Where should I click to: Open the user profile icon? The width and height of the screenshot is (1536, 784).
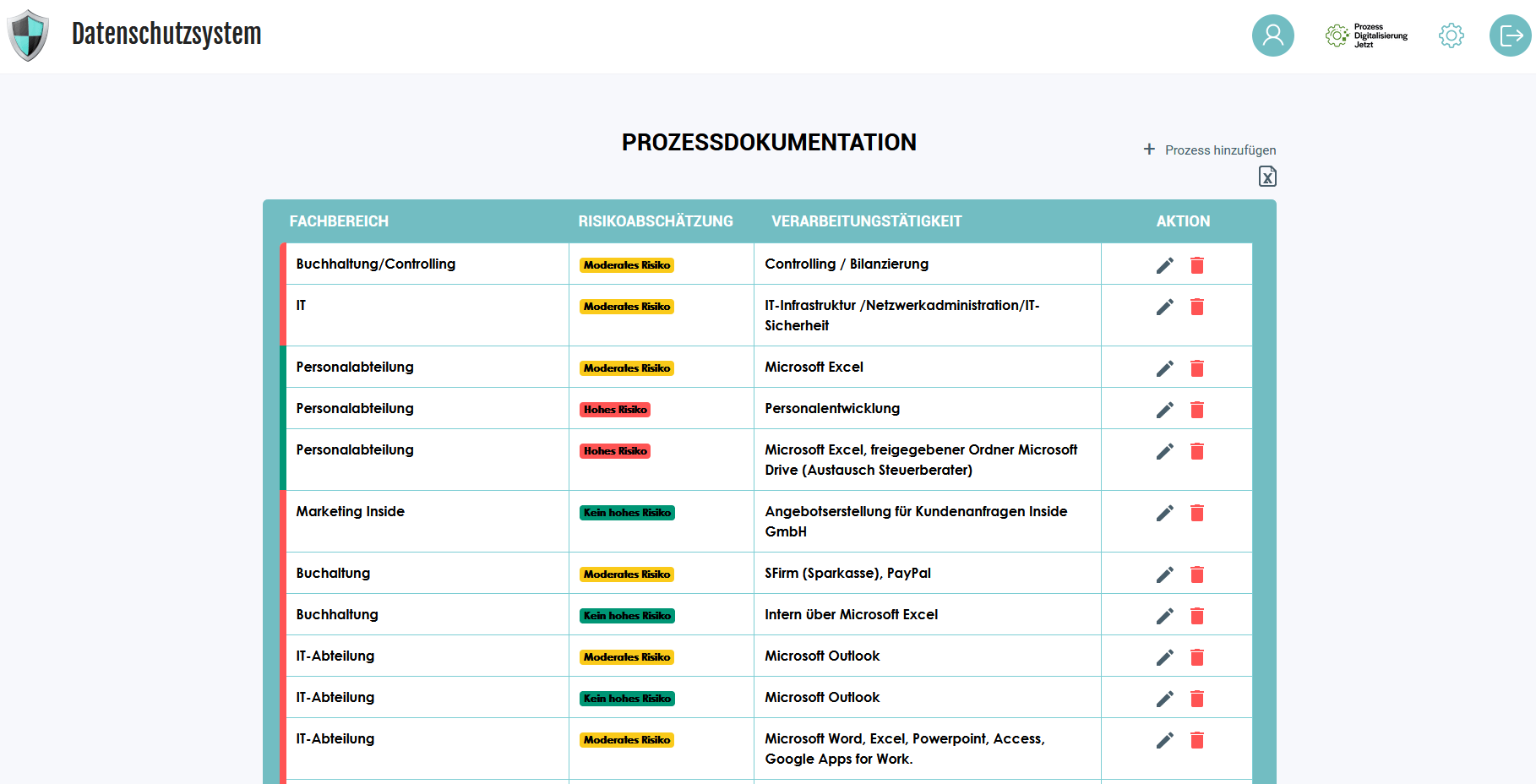[x=1272, y=35]
